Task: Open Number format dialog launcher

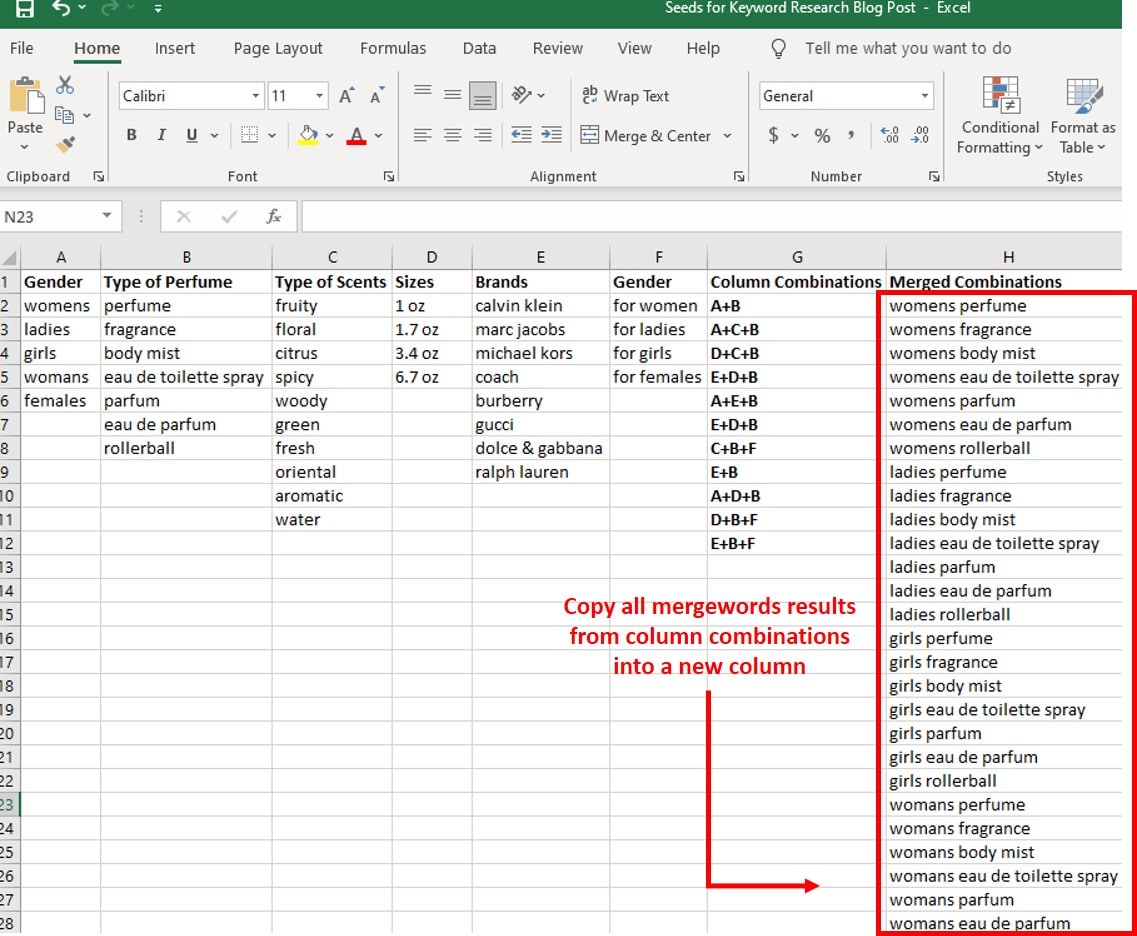Action: (934, 176)
